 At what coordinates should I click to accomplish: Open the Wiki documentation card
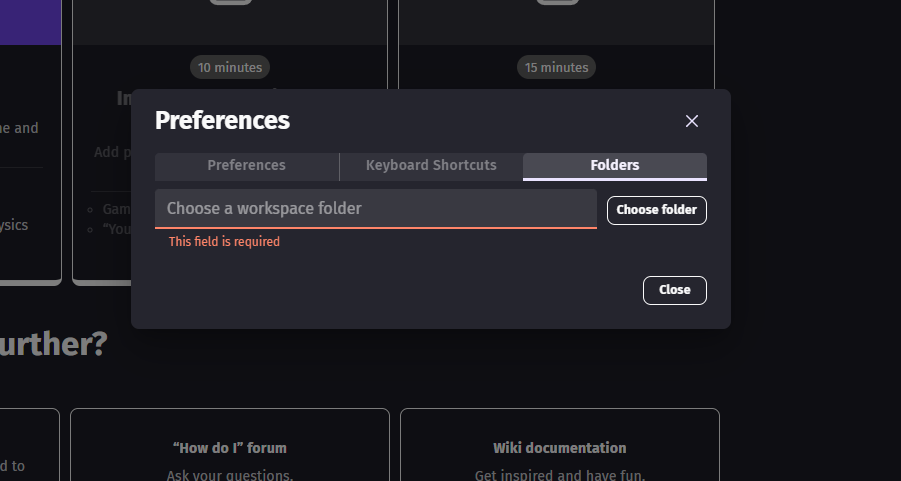tap(560, 445)
